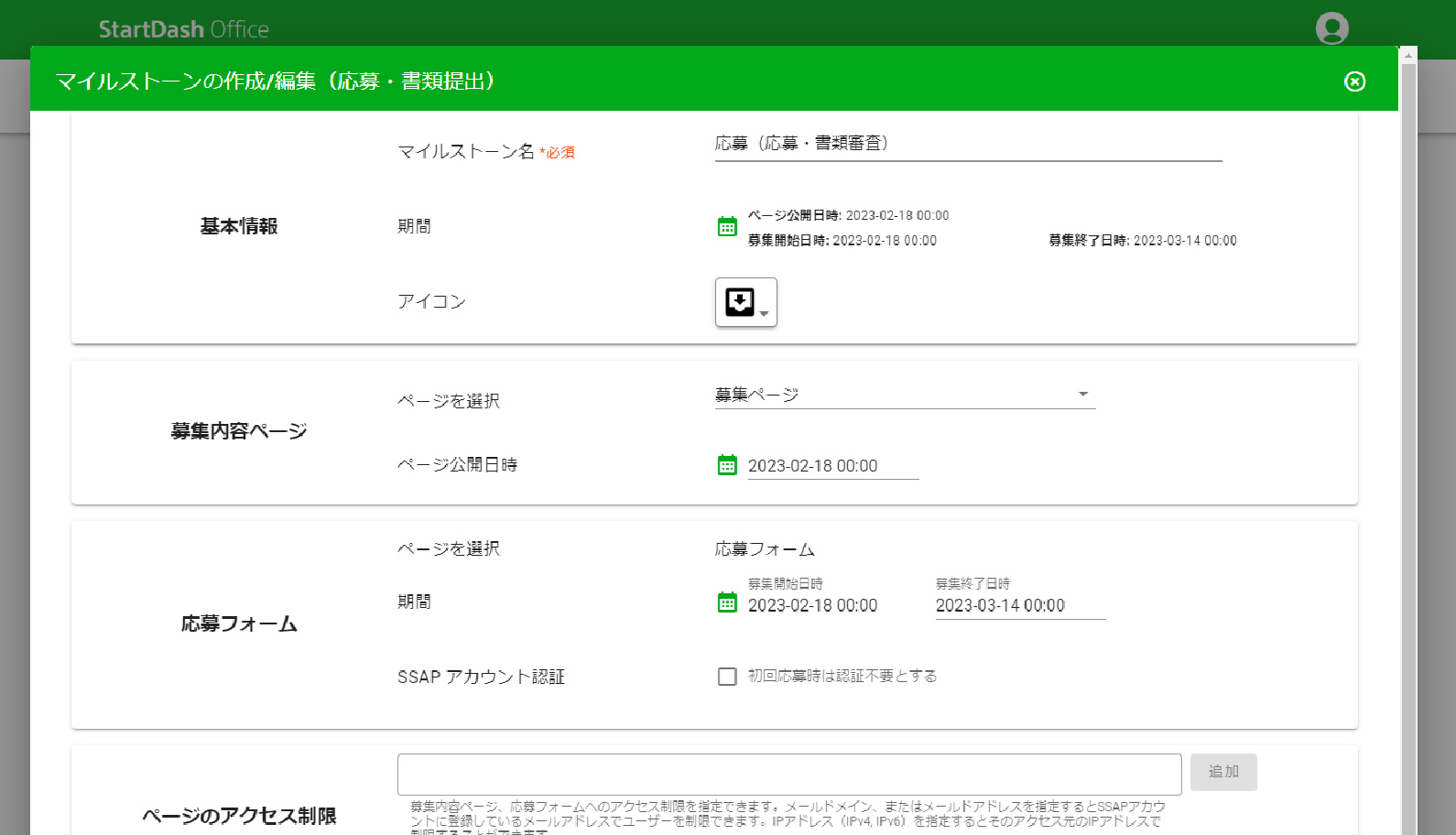Screen dimensions: 1456x835
Task: Click the 応募フォーム page name text
Action: 765,549
